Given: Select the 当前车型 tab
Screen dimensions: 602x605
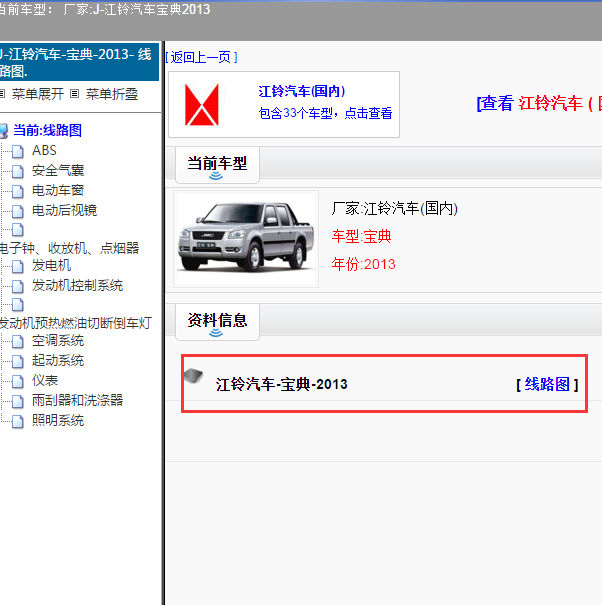Looking at the screenshot, I should click(217, 164).
